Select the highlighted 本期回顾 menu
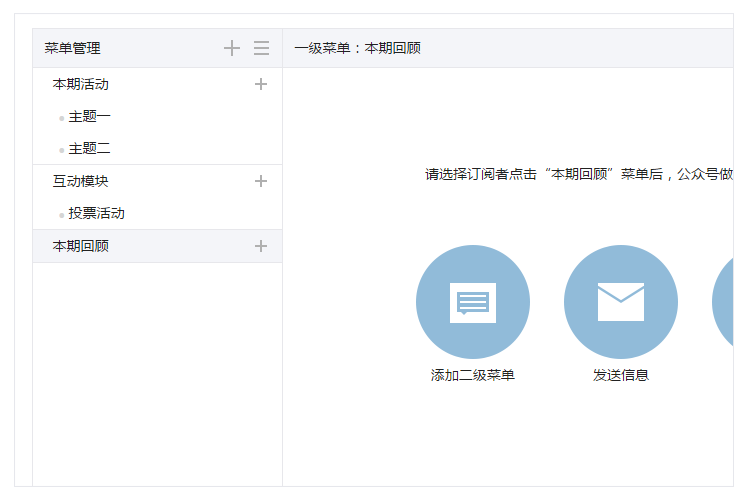 81,246
